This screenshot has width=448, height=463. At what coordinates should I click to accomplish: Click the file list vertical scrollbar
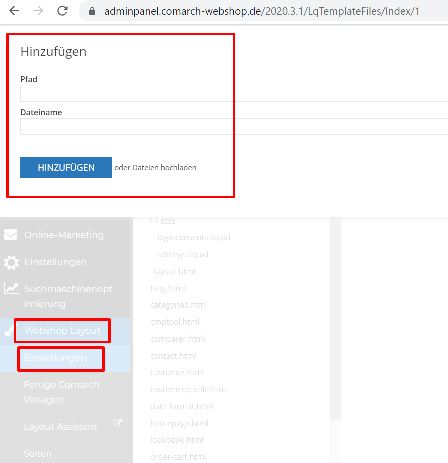click(x=335, y=318)
